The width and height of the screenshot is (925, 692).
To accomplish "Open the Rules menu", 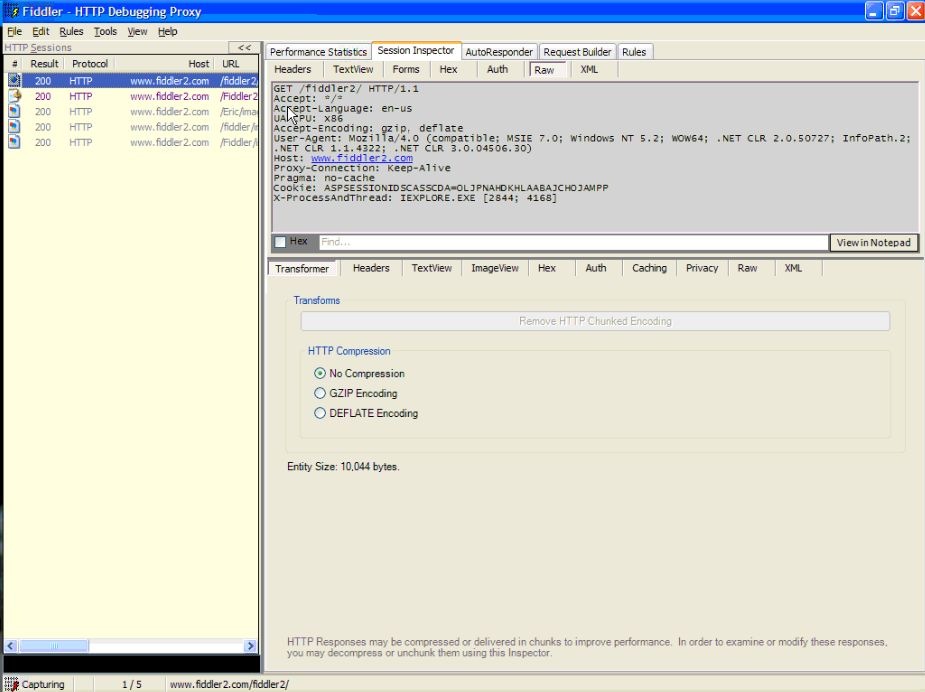I will point(71,31).
